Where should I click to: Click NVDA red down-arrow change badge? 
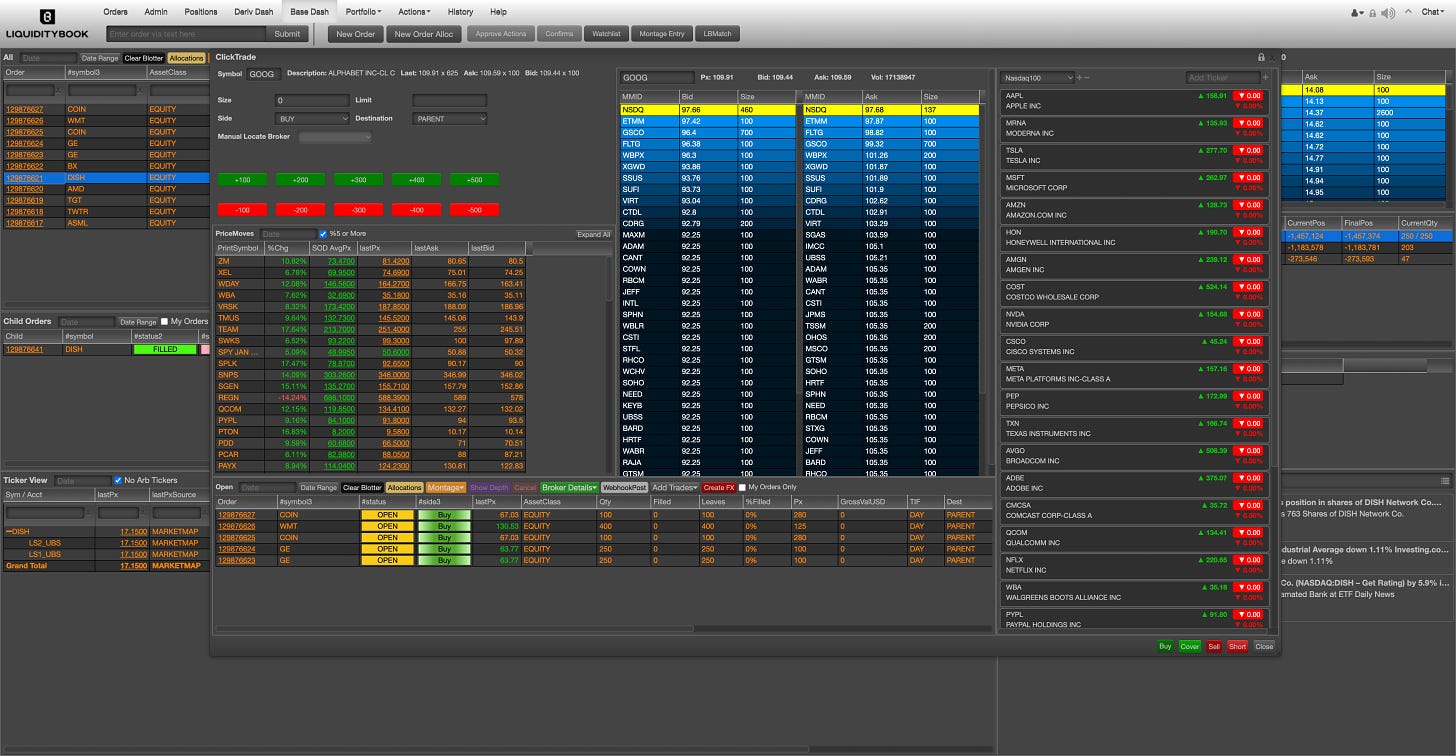[x=1247, y=314]
